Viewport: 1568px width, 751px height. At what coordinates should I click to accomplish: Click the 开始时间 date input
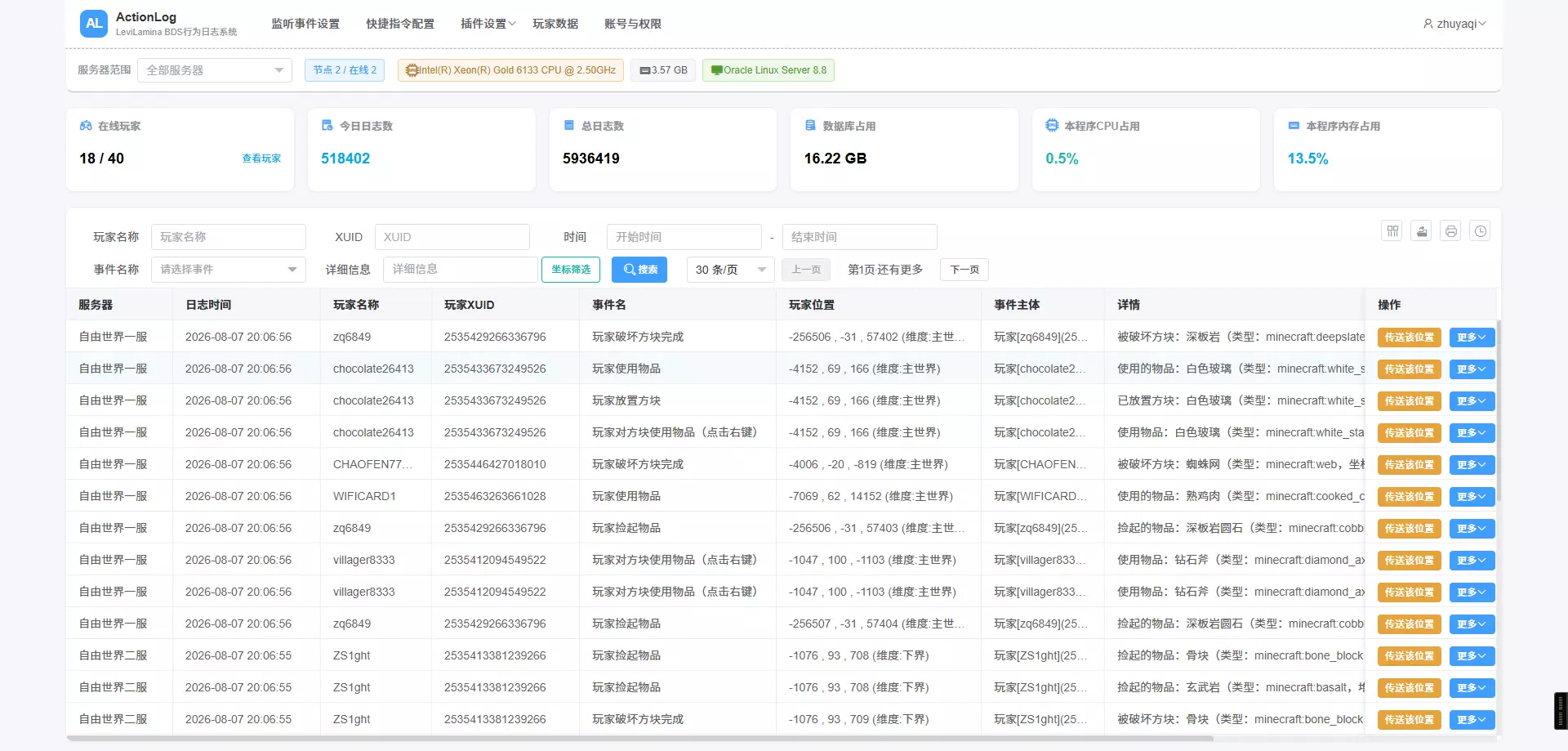click(x=684, y=237)
